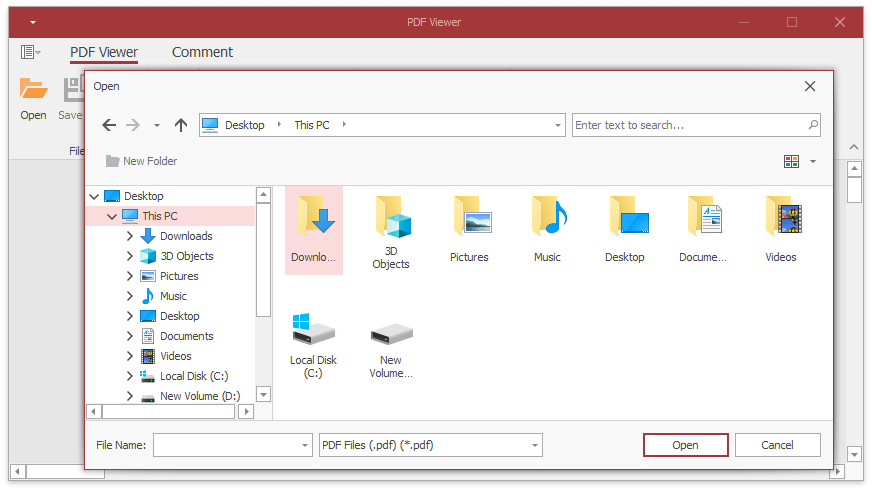
Task: Open the quick access toolbar dropdown
Action: click(x=33, y=22)
